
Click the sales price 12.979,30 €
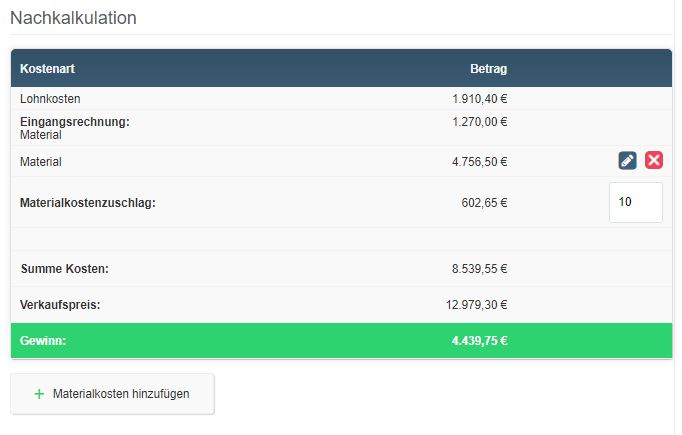tap(477, 305)
